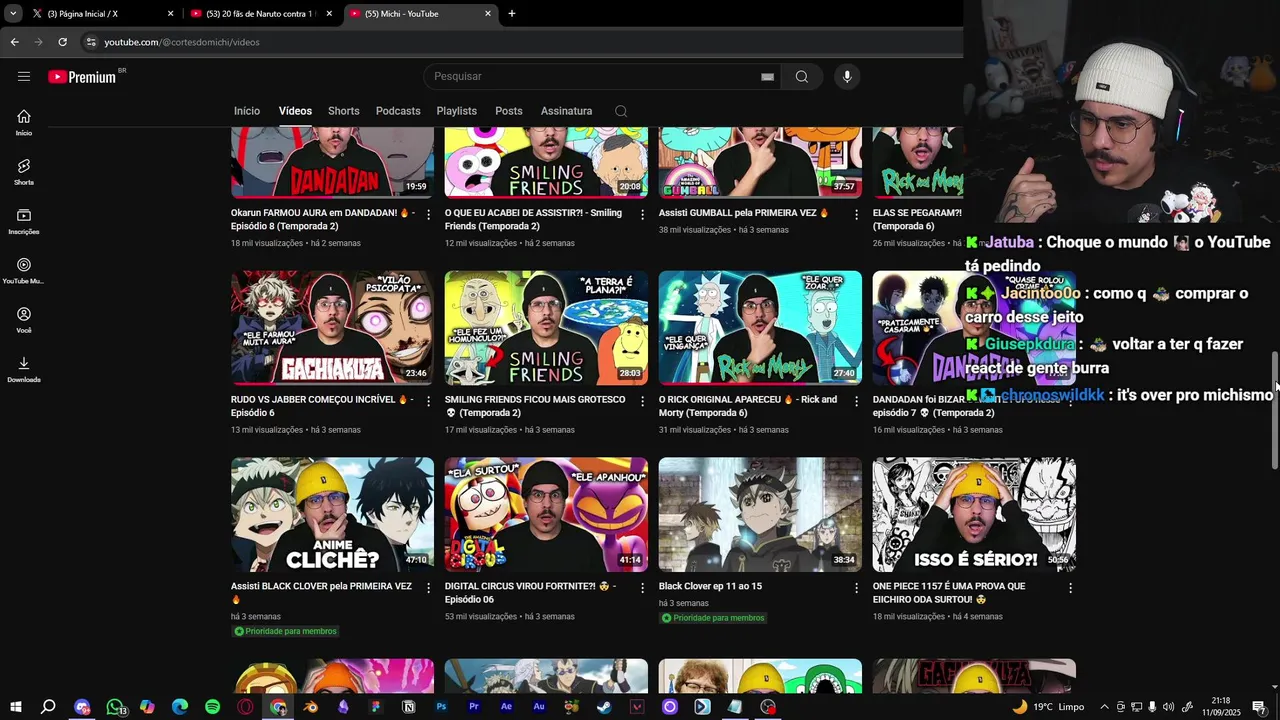Open options for O RICK ORIGINAL APARECEU video
The height and width of the screenshot is (720, 1280).
pos(856,401)
